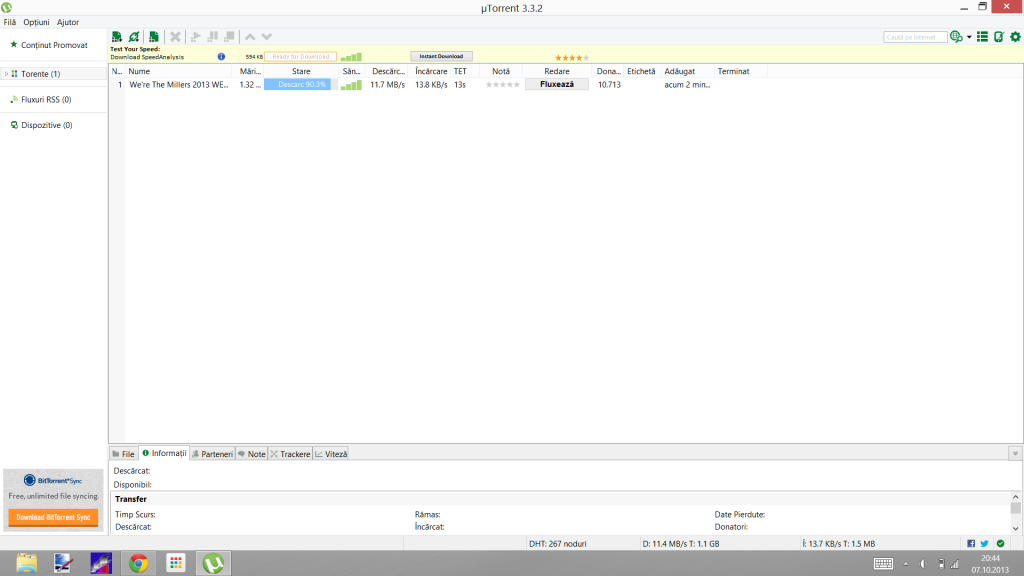Open Google Chrome from taskbar
Image resolution: width=1024 pixels, height=576 pixels.
coord(138,563)
